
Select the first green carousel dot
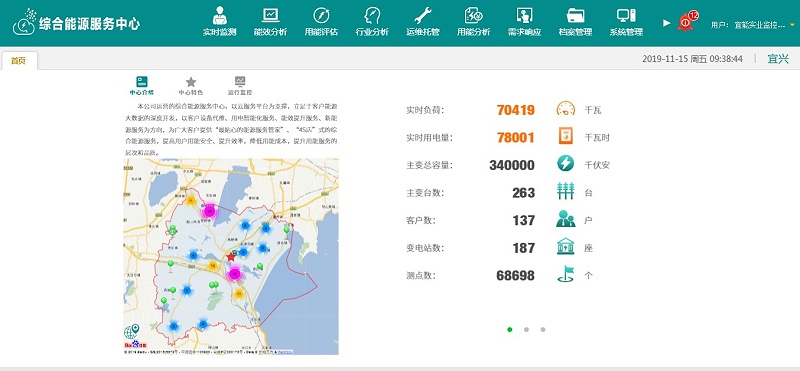click(510, 330)
